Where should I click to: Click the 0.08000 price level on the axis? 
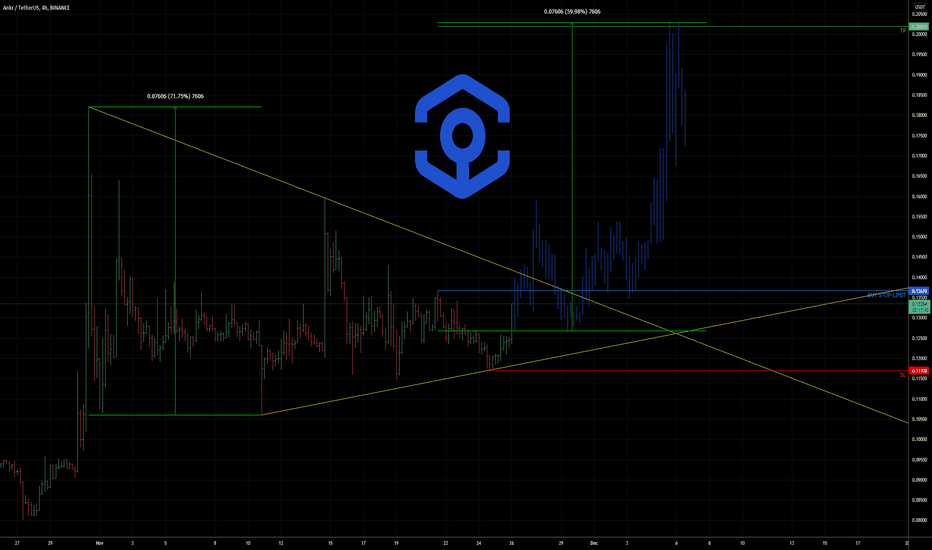pyautogui.click(x=919, y=520)
